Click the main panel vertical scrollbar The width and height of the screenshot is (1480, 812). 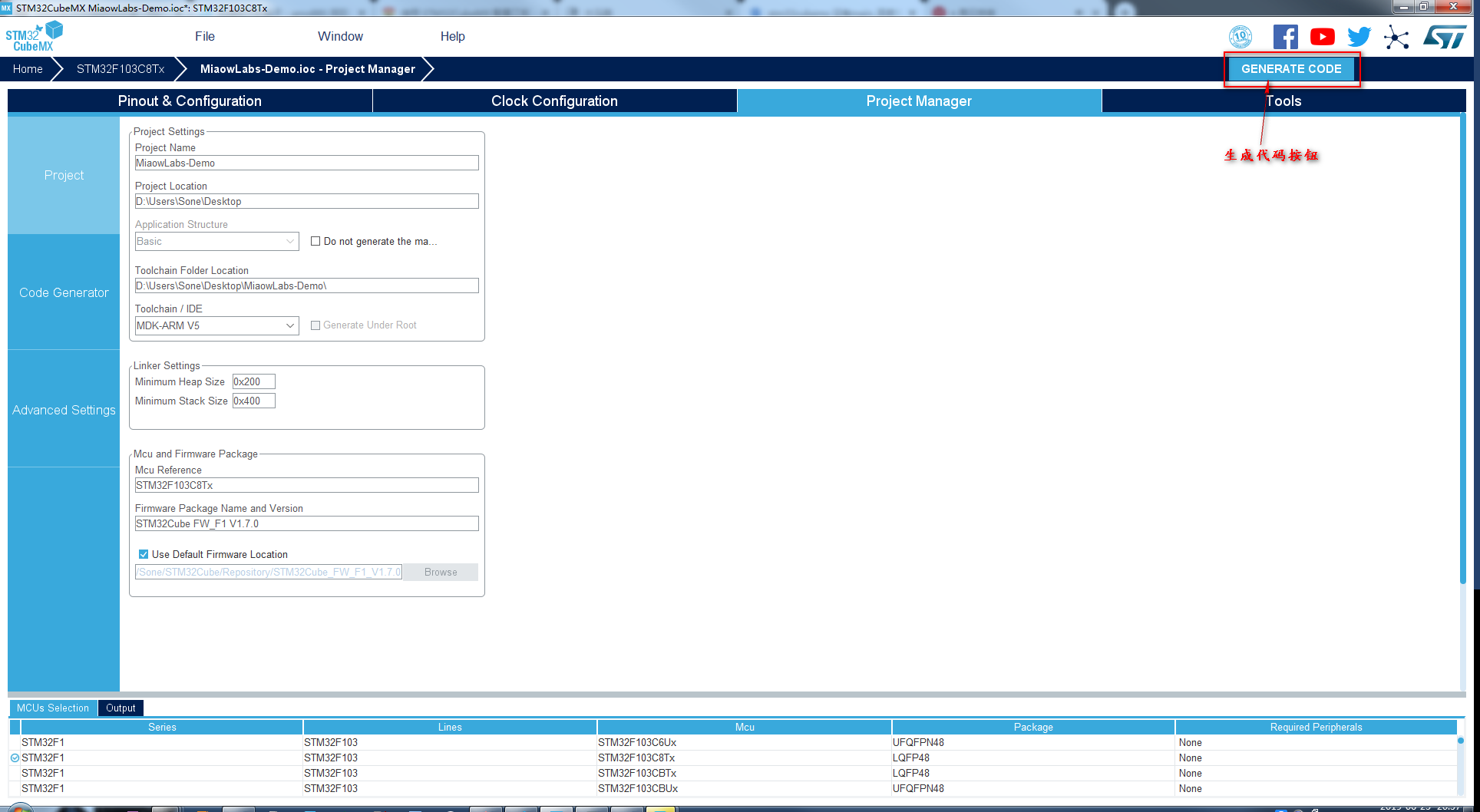1463,349
